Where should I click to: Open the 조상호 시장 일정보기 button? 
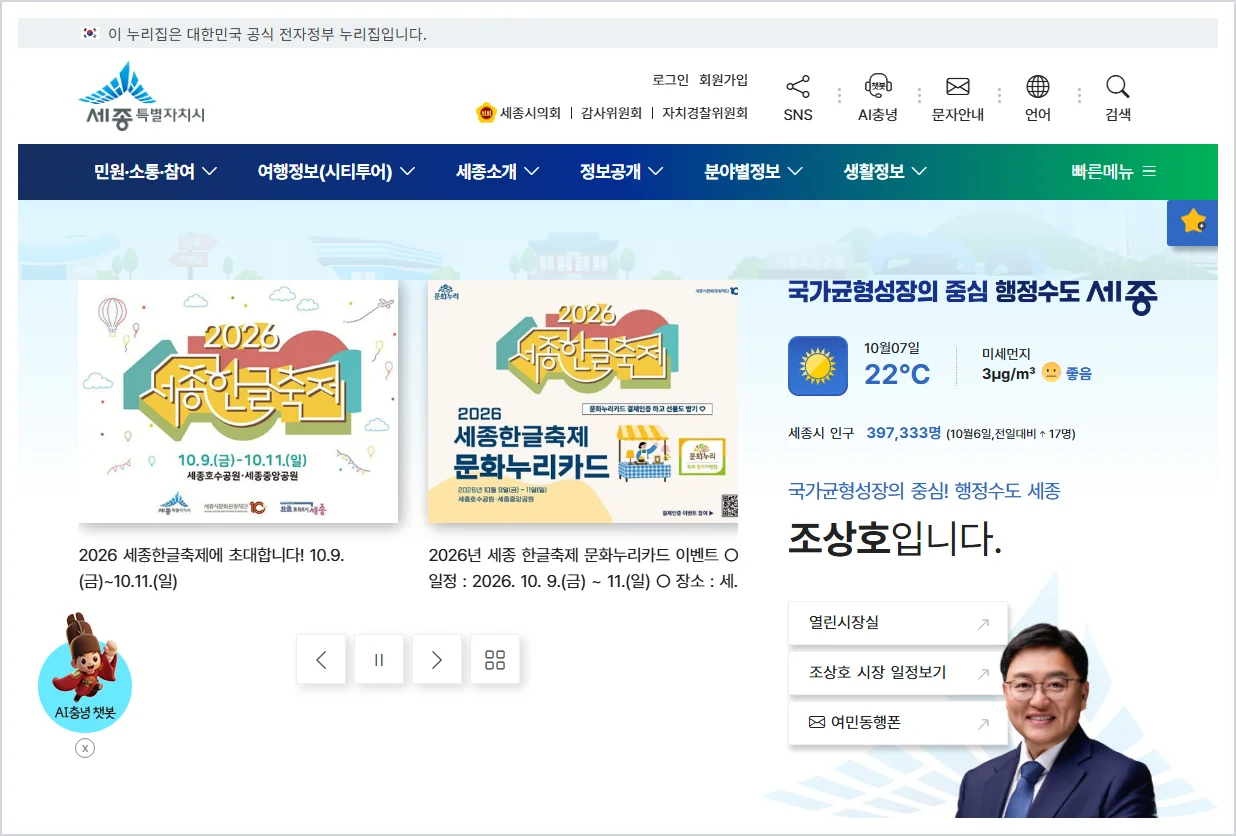click(898, 673)
